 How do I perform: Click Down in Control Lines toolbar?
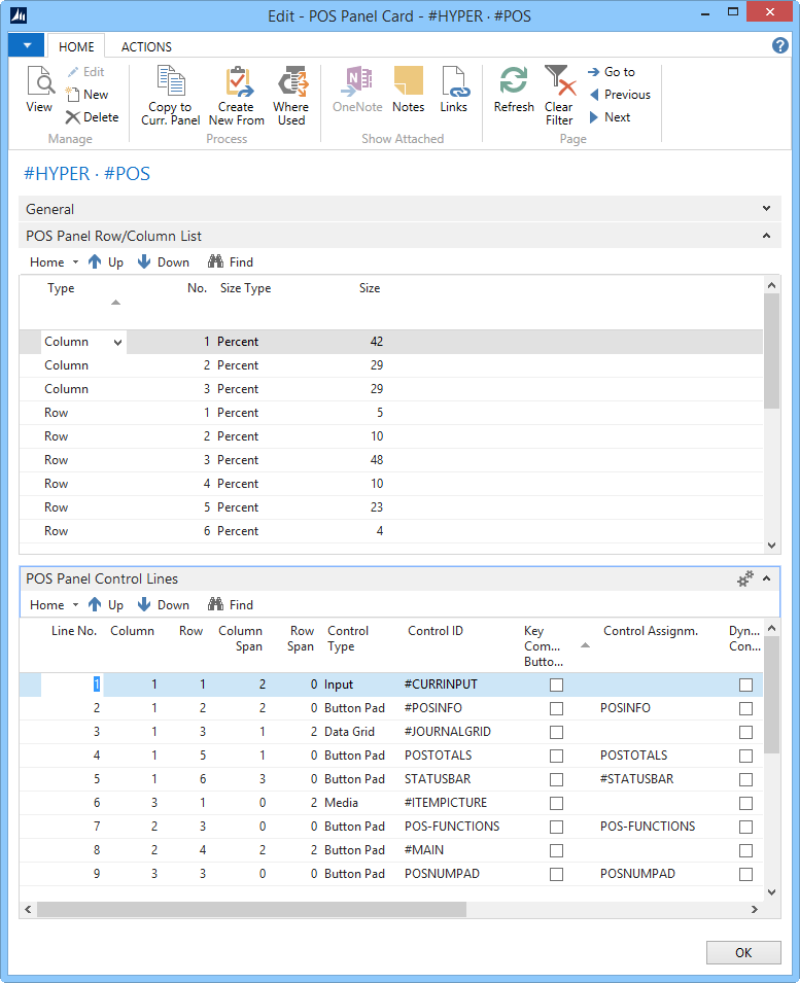pos(163,605)
